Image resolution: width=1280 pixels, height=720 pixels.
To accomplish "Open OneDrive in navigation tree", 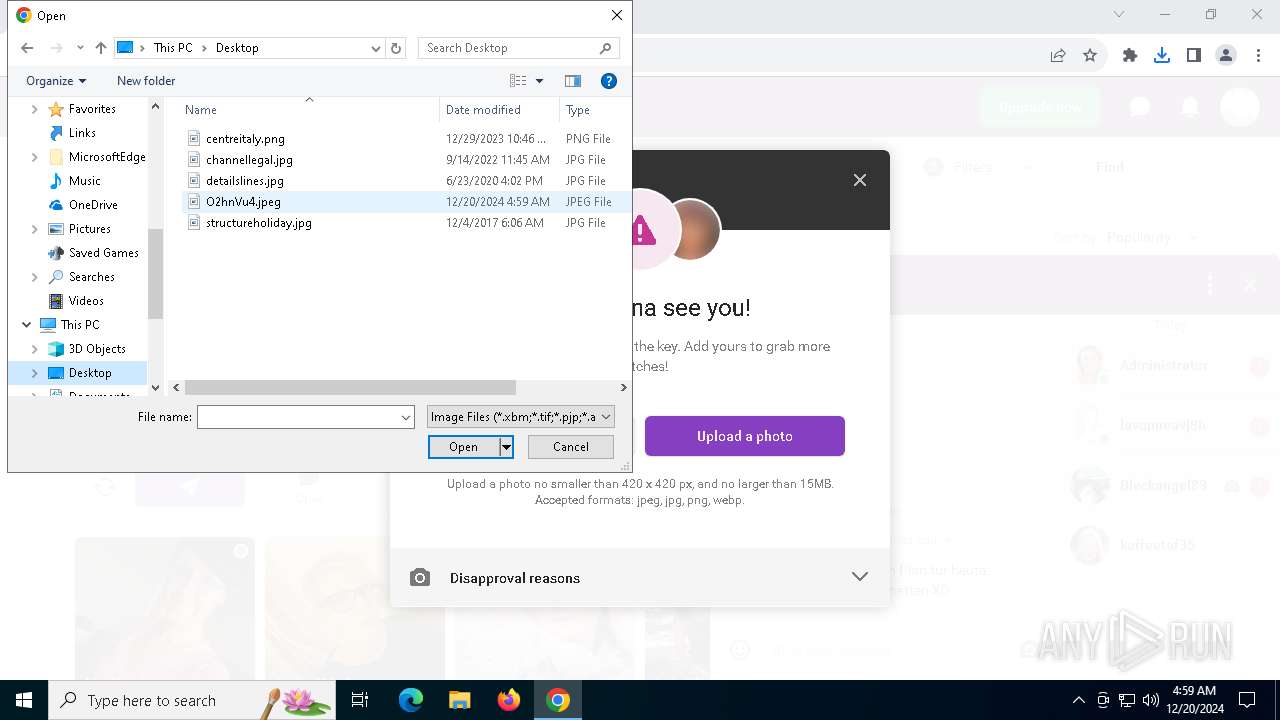I will coord(93,205).
